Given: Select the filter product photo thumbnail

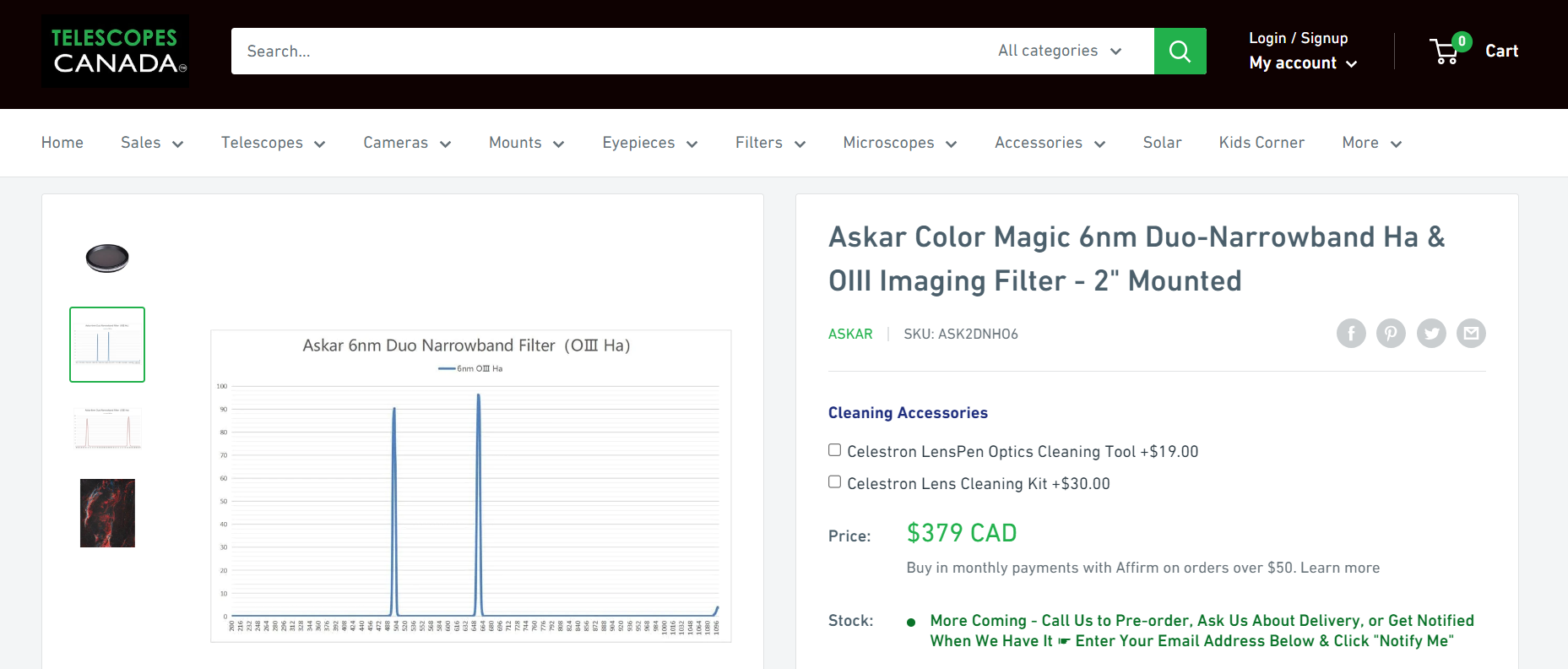Looking at the screenshot, I should (107, 258).
